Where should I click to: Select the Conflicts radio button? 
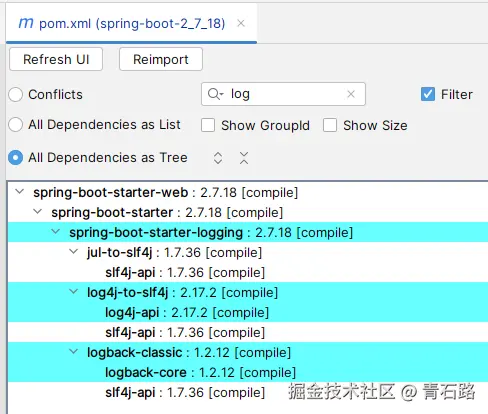coord(16,94)
